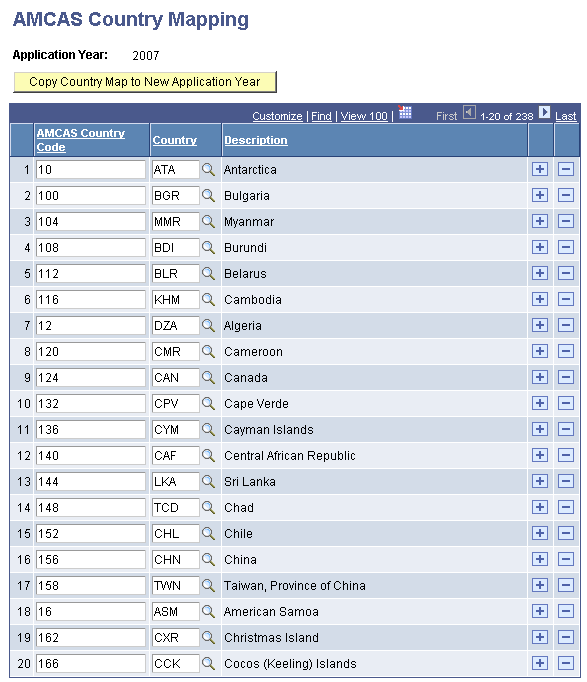This screenshot has width=587, height=682.
Task: Delete the Cambodia row
Action: 566,299
